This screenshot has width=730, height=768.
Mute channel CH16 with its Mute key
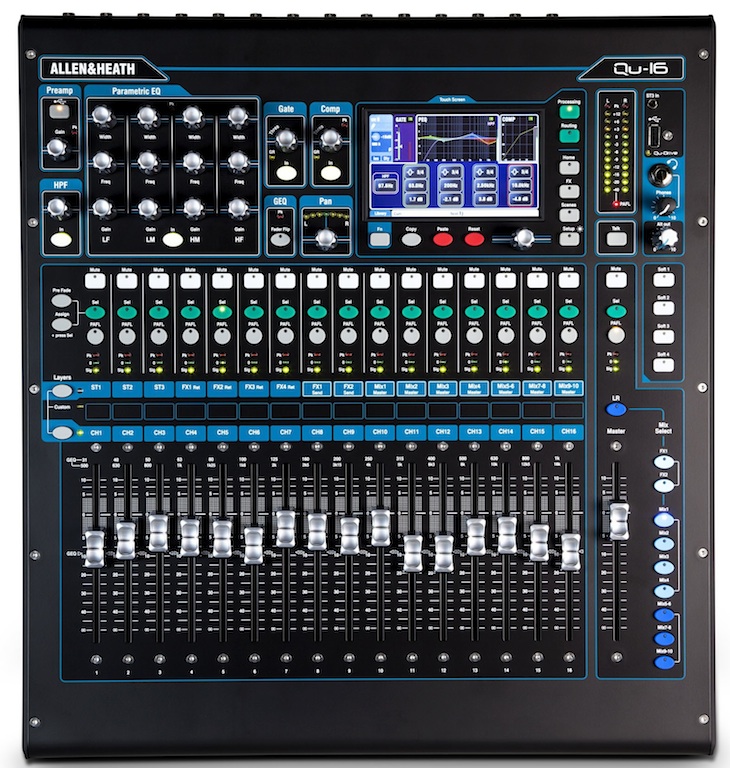point(569,281)
